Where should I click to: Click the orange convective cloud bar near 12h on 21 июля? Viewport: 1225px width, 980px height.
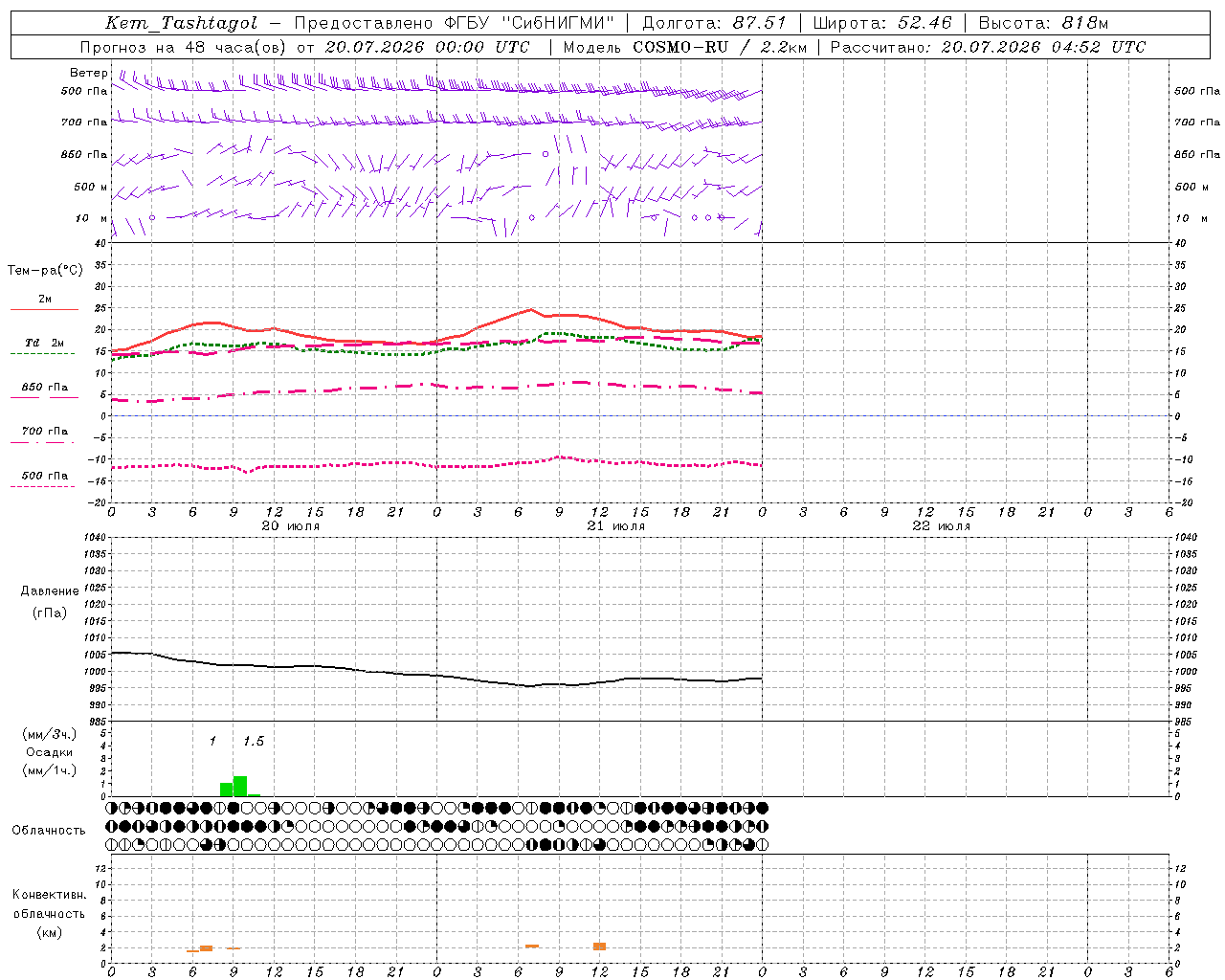tap(599, 946)
